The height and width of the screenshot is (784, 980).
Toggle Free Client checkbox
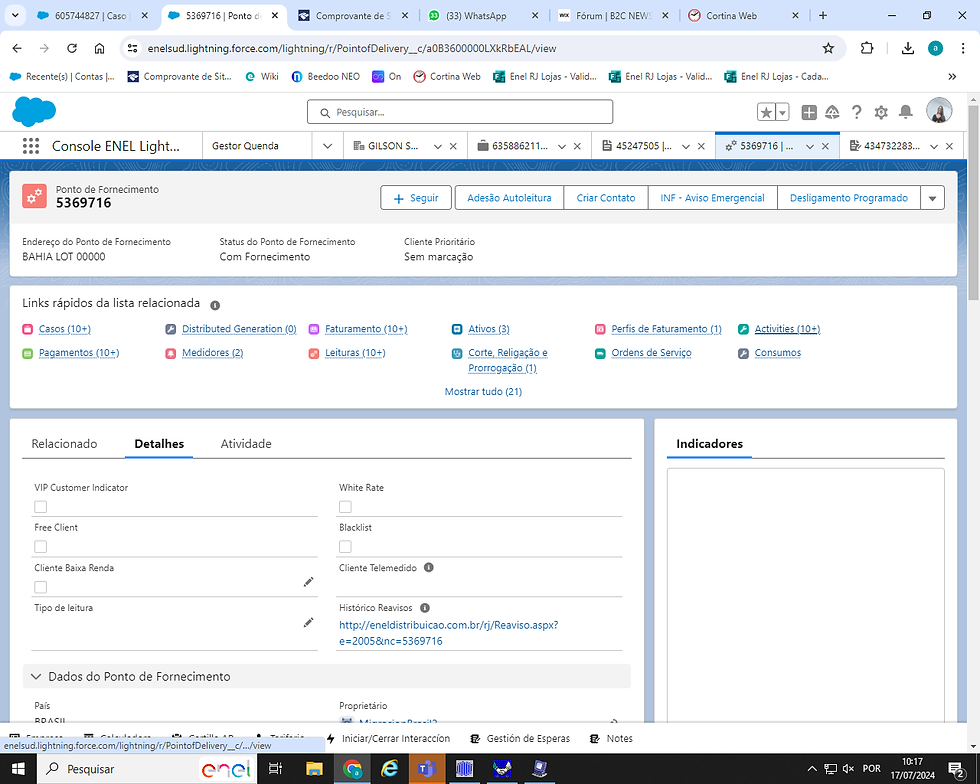click(x=41, y=546)
